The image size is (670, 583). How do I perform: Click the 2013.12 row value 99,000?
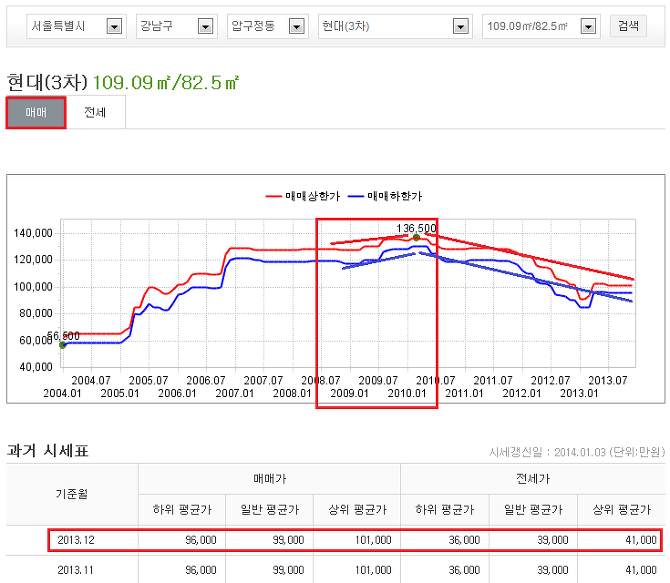[288, 540]
